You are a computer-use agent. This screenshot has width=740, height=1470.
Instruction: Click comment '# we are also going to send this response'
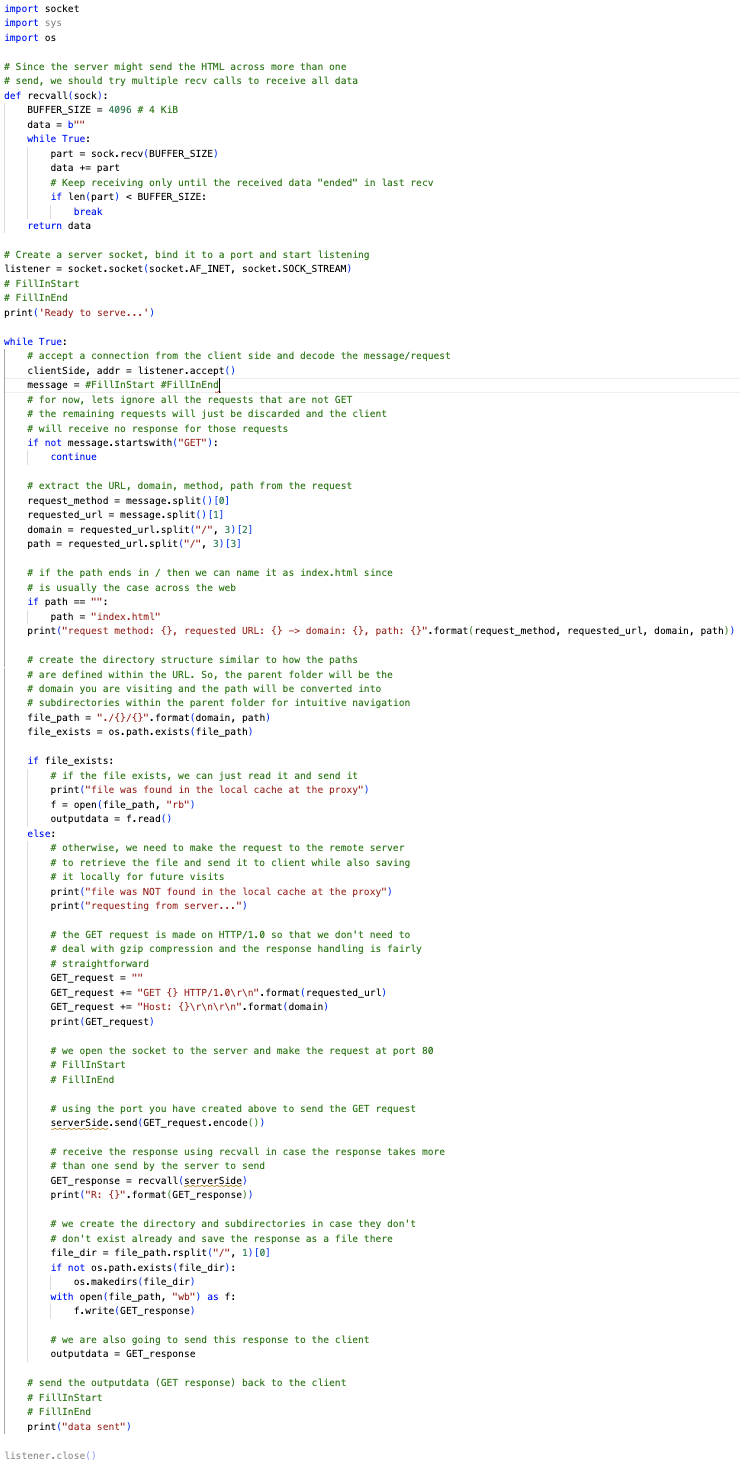tap(210, 1339)
